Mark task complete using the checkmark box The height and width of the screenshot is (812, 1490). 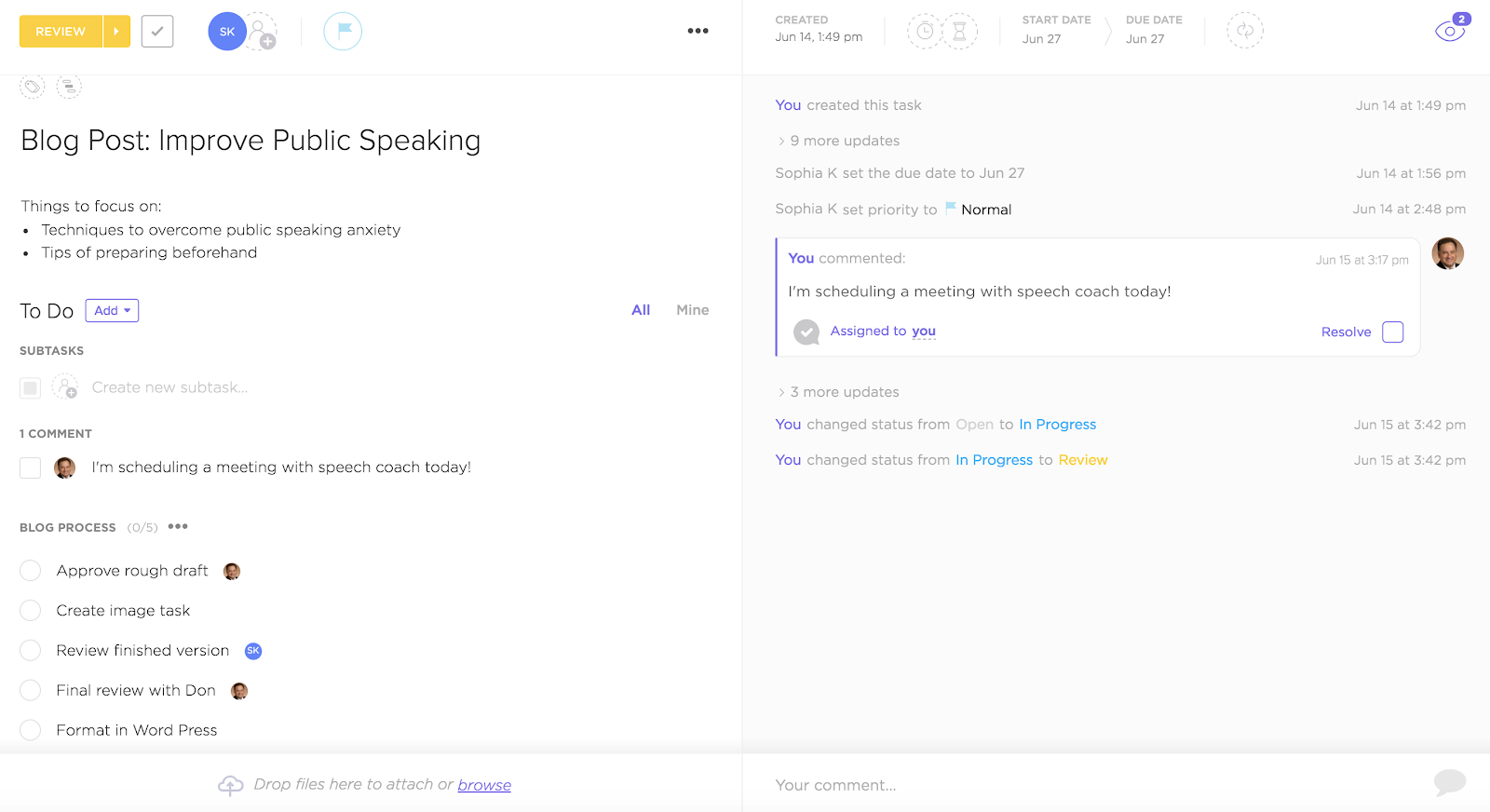157,32
